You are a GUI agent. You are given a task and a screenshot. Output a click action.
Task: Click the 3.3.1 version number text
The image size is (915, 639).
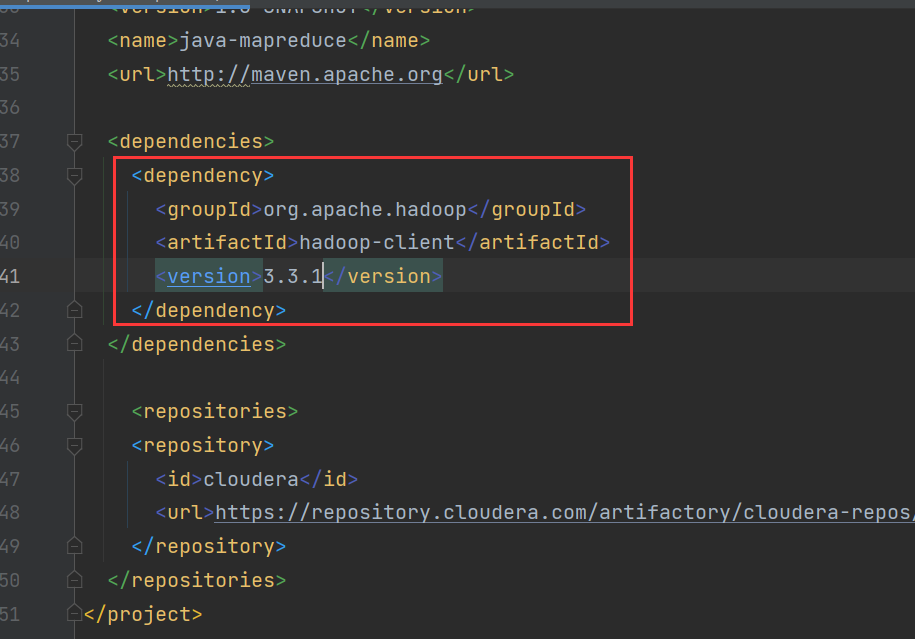(292, 277)
